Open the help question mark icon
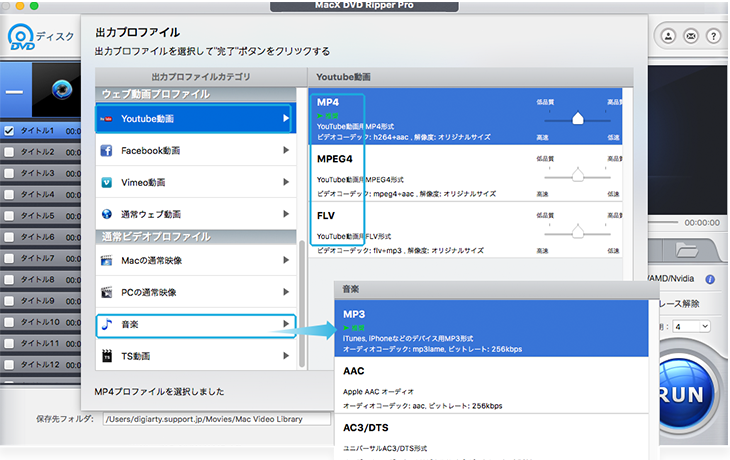 [714, 36]
